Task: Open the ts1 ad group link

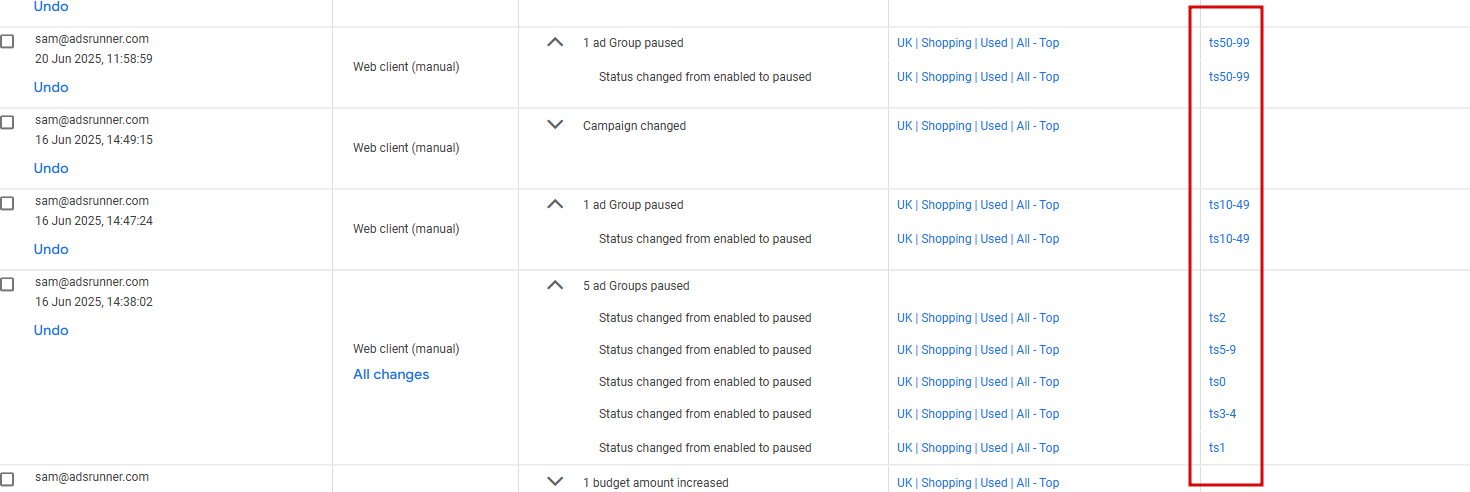Action: [1216, 448]
